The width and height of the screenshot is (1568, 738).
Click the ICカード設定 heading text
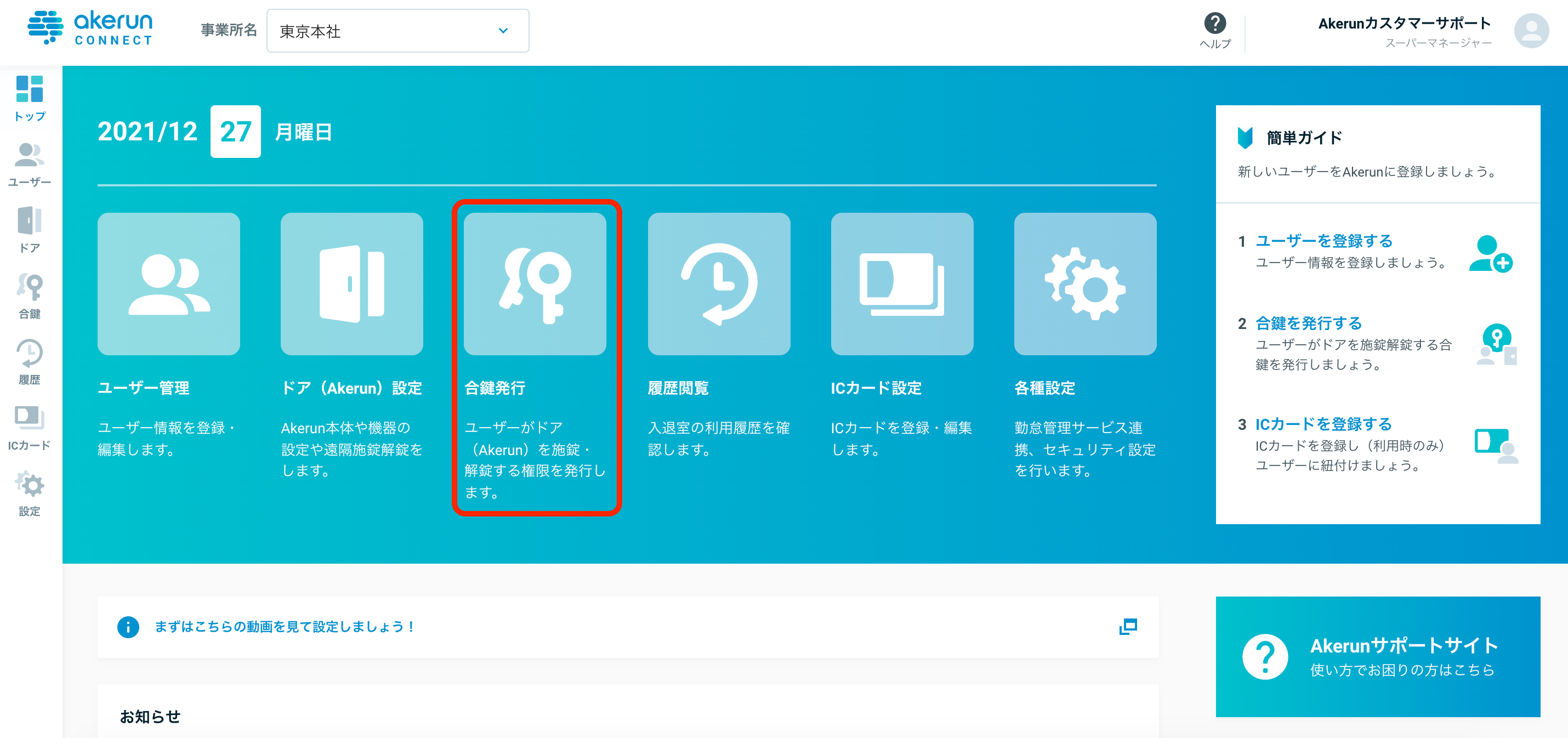pos(876,388)
